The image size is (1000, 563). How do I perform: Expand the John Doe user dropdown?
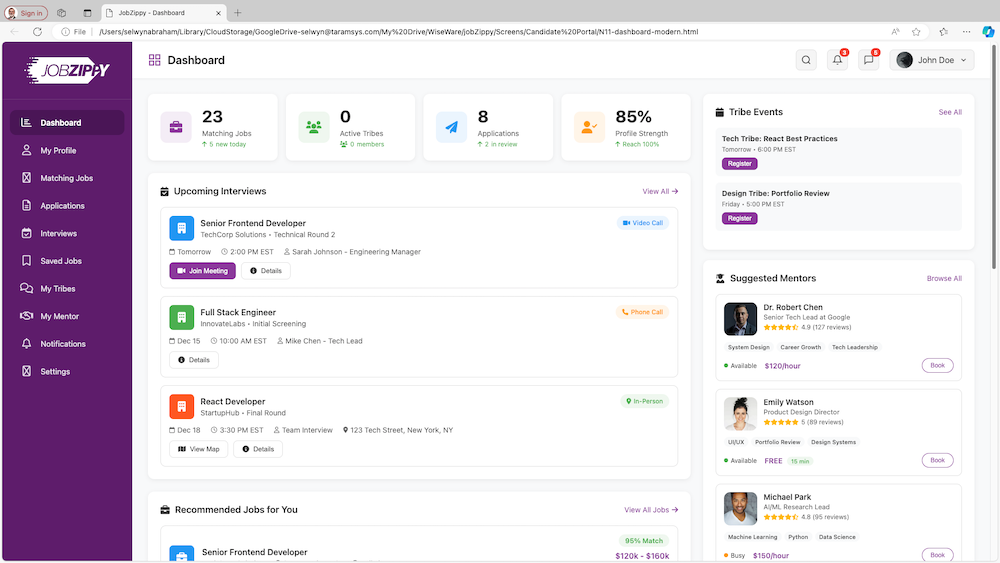932,60
